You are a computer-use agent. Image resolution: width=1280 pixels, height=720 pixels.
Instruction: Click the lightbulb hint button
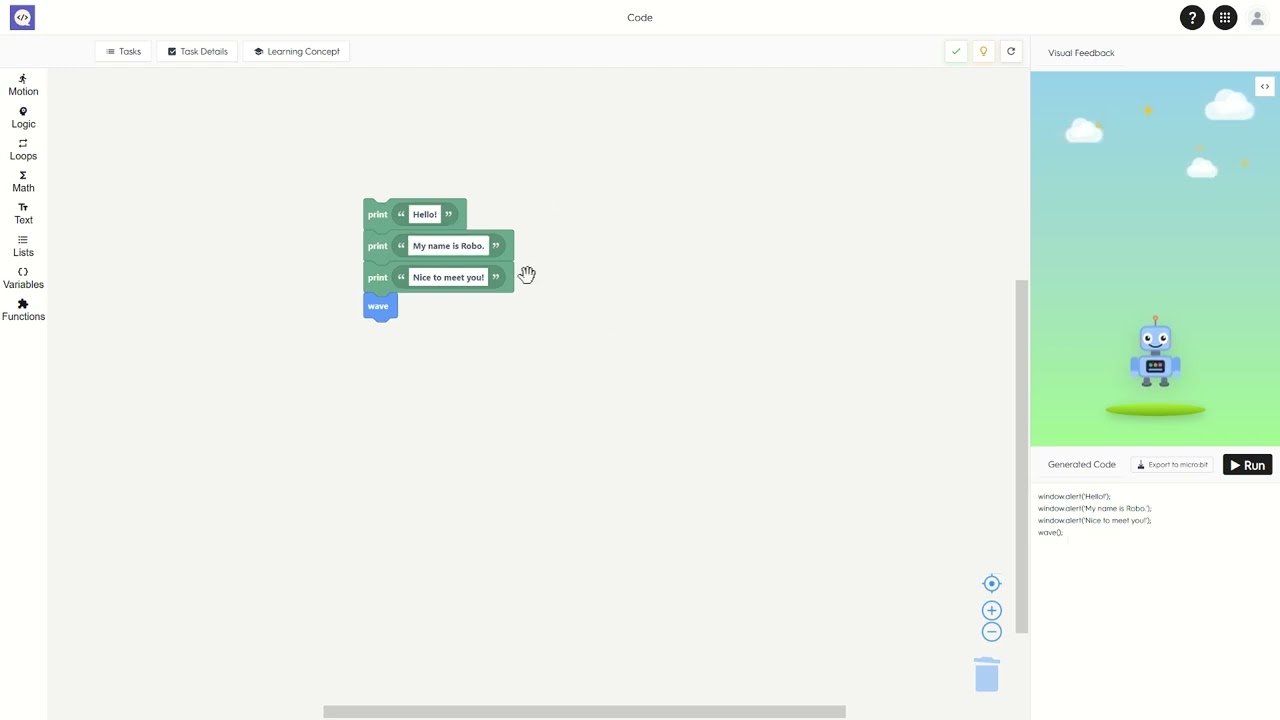point(983,51)
